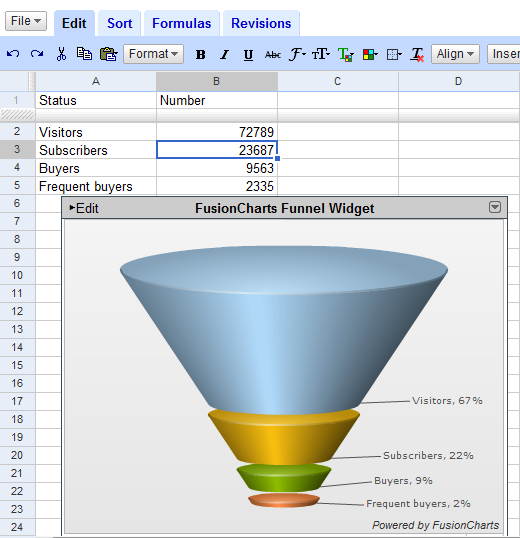The image size is (520, 538).
Task: Select row 10 header
Action: (x=17, y=275)
